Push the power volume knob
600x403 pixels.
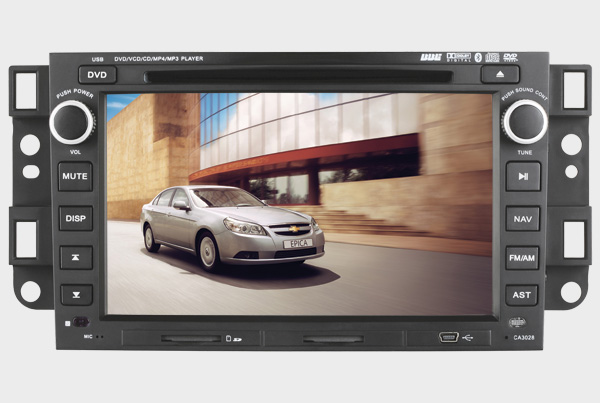point(73,121)
